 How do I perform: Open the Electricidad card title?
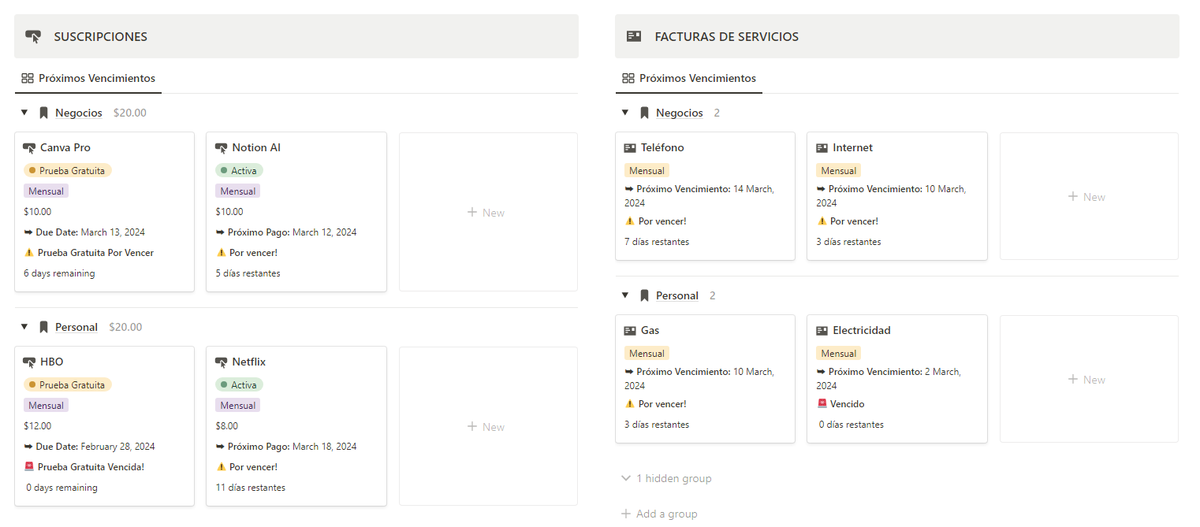pyautogui.click(x=862, y=331)
